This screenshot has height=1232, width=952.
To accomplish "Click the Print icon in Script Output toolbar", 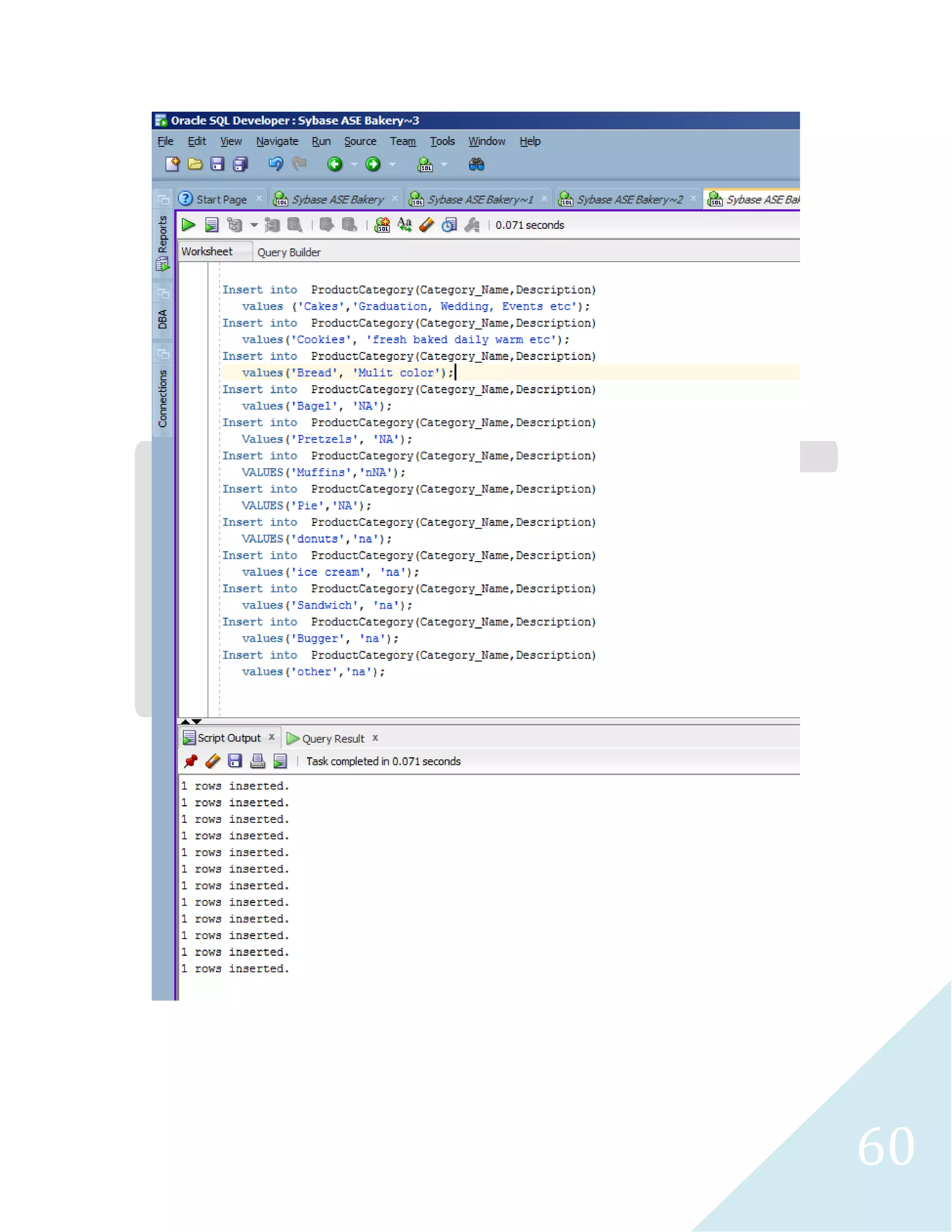I will 258,762.
